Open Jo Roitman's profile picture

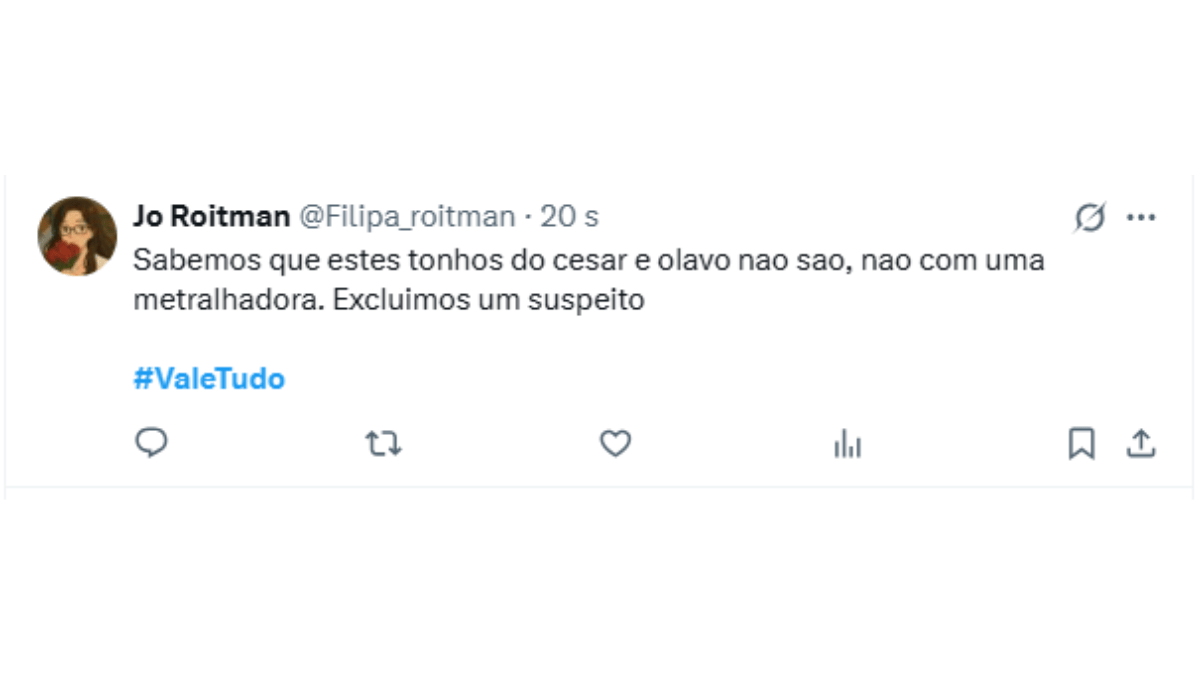click(x=77, y=236)
